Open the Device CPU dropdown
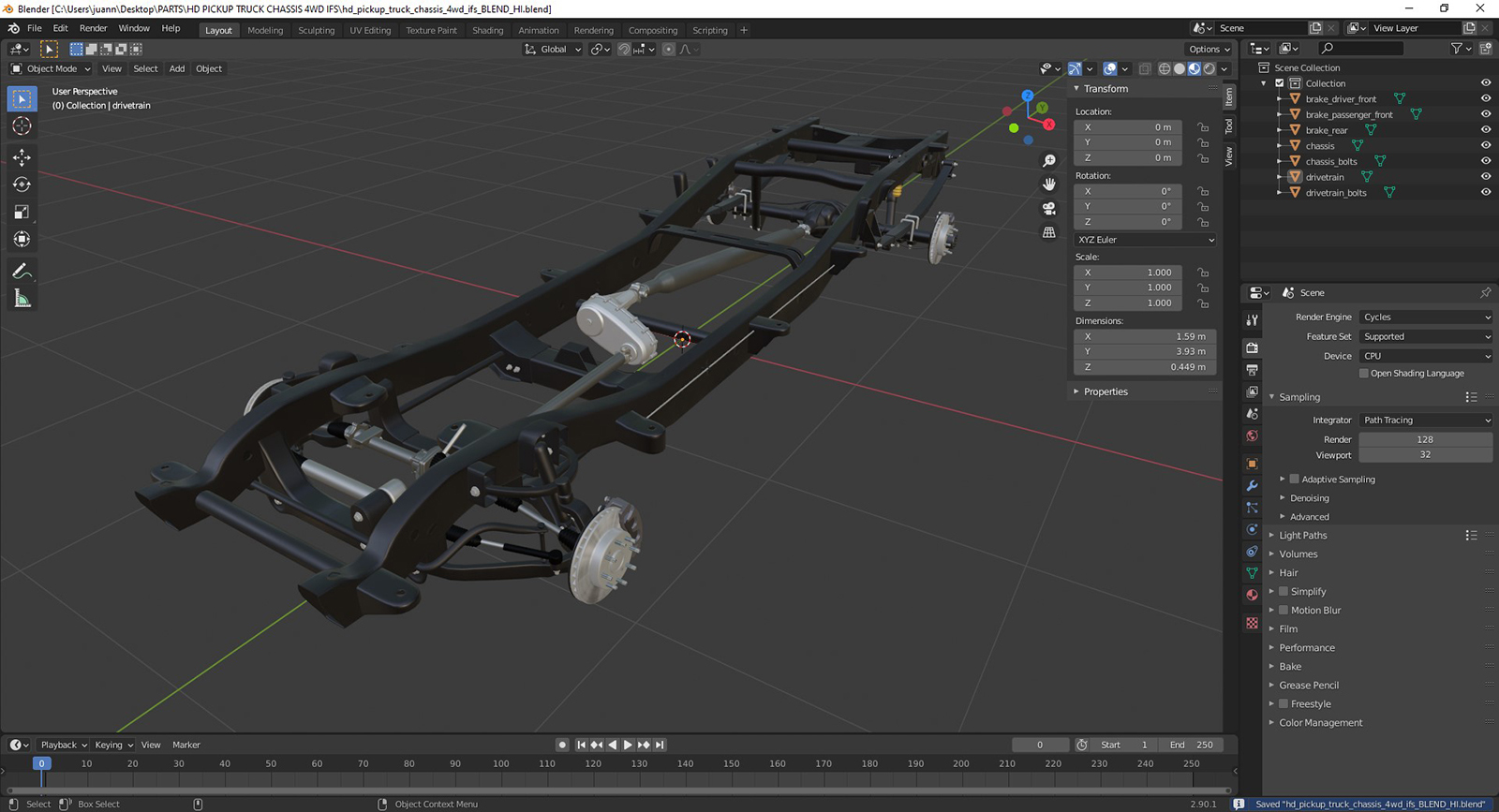The height and width of the screenshot is (812, 1499). 1426,356
